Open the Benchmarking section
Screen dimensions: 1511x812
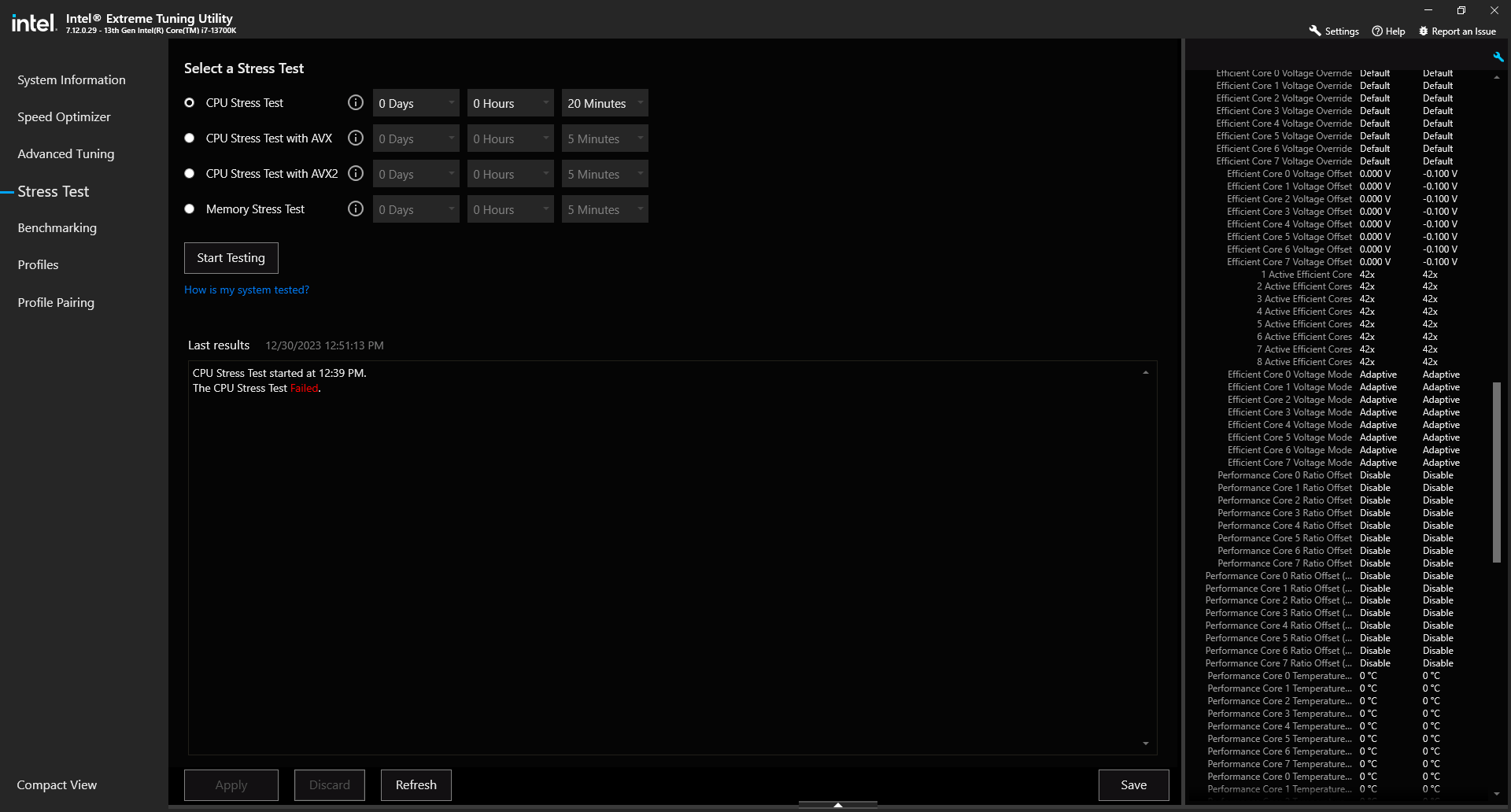pyautogui.click(x=57, y=228)
